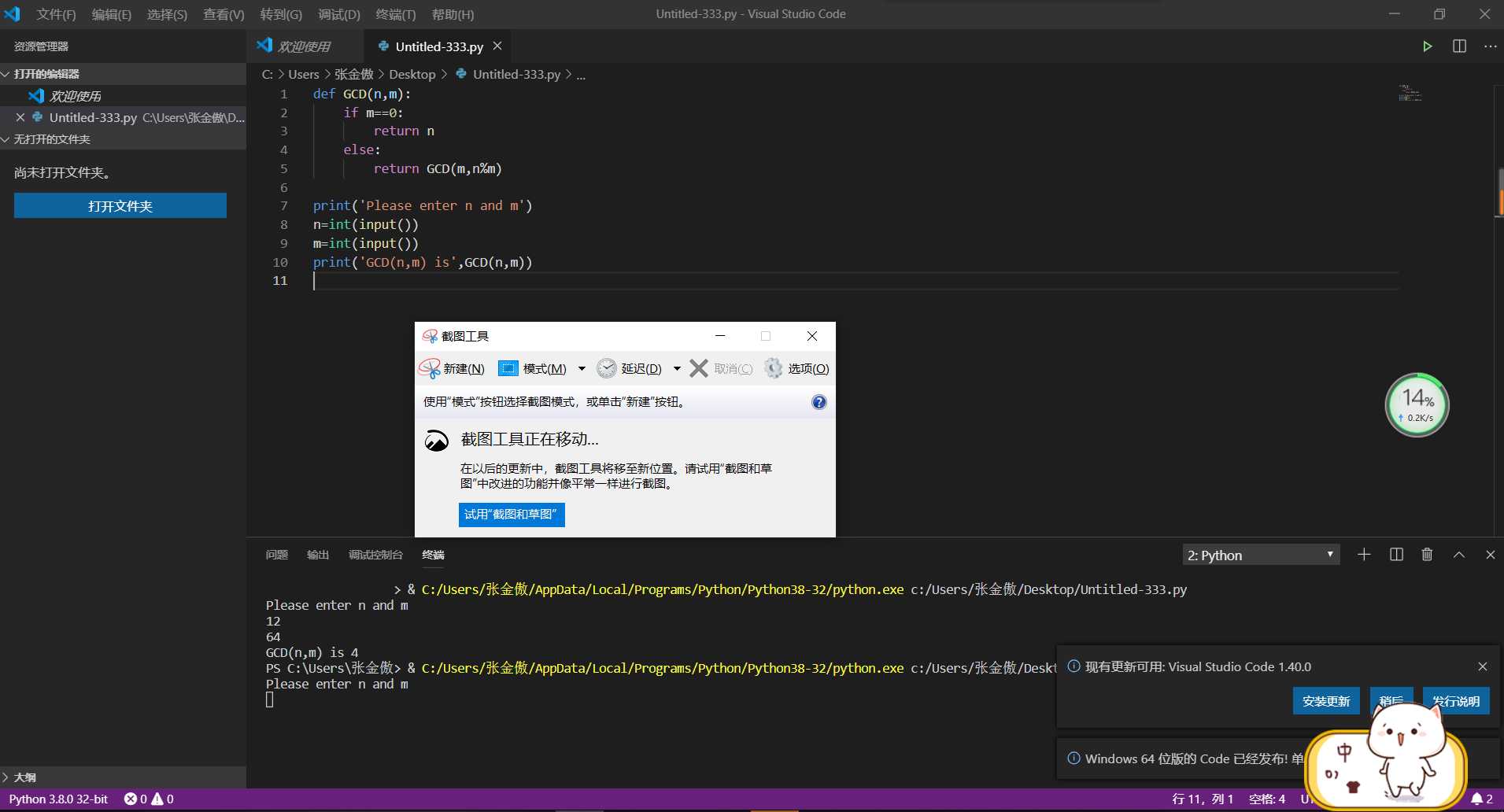Open editor more actions ellipsis menu

point(1491,46)
